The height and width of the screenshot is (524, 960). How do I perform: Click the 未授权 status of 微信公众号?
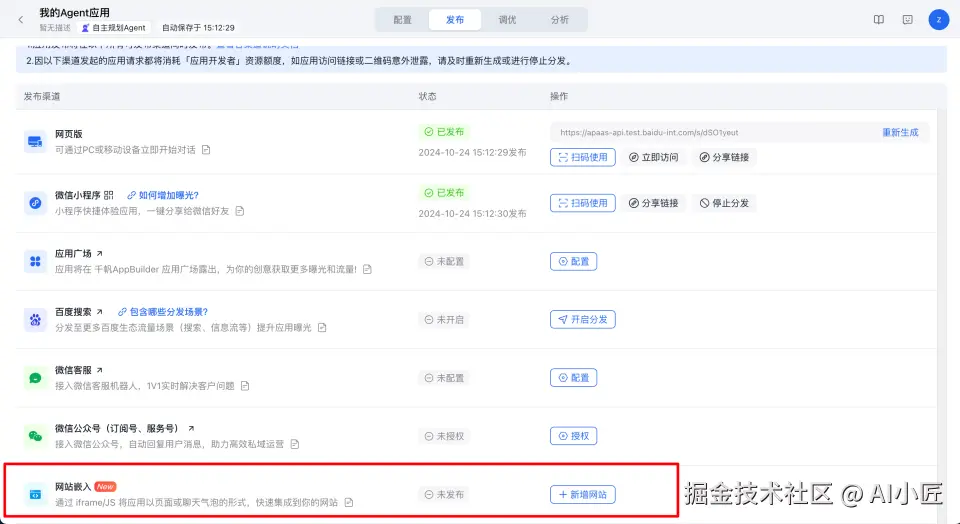tap(444, 436)
